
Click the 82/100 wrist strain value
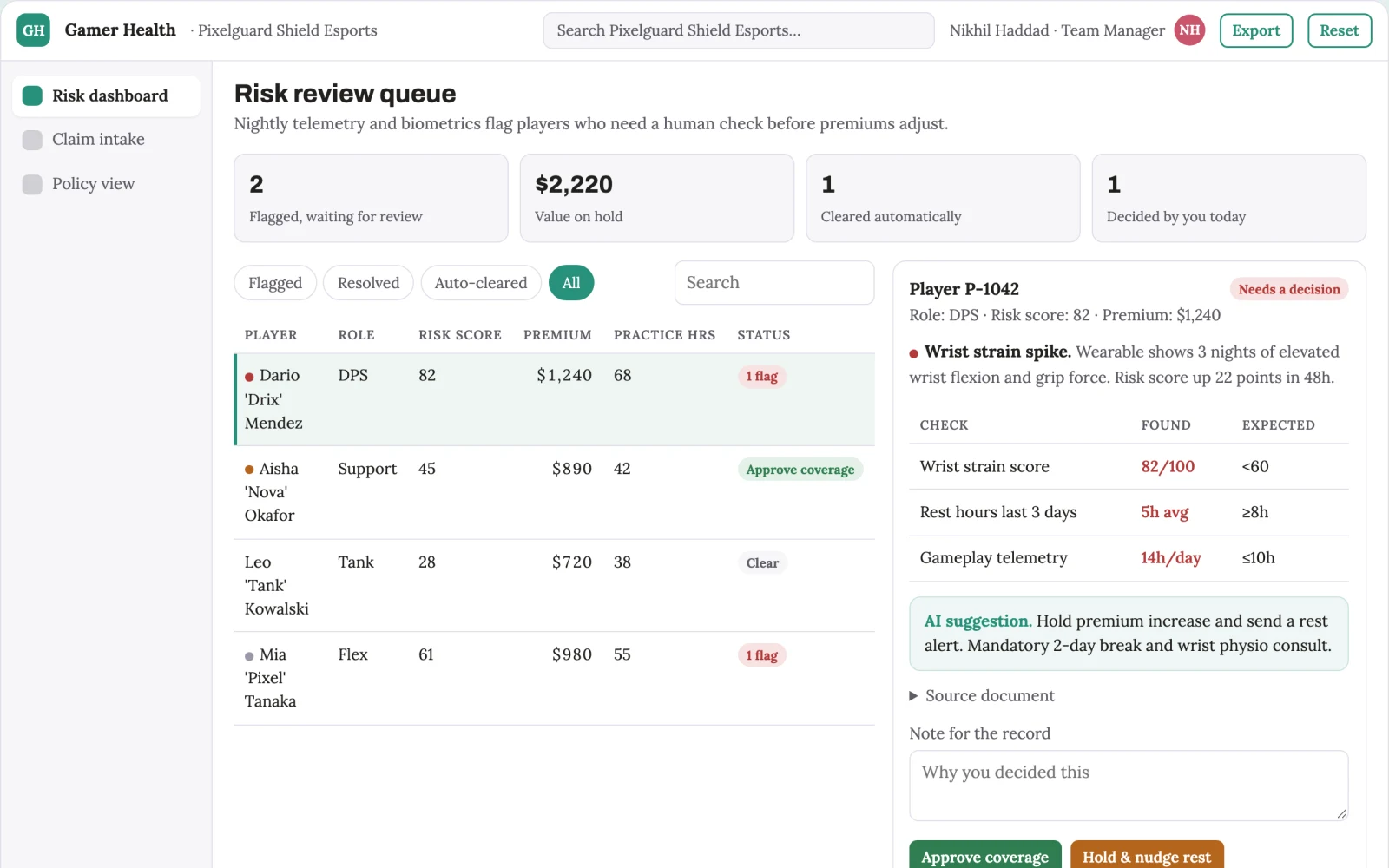click(x=1168, y=467)
